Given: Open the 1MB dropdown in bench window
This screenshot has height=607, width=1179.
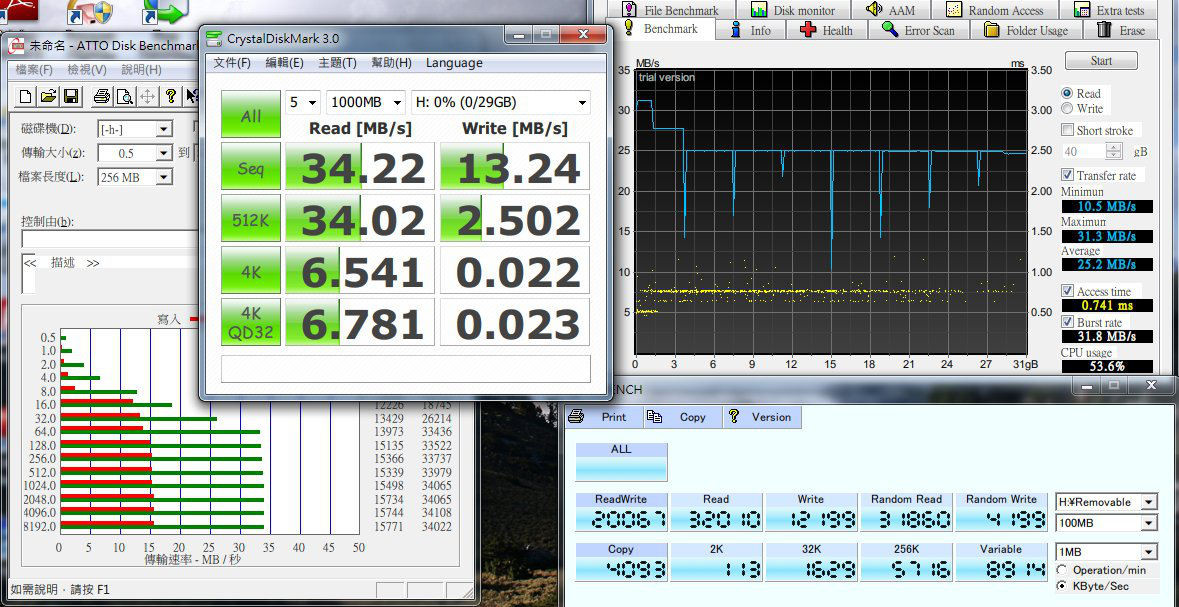Looking at the screenshot, I should click(1107, 552).
